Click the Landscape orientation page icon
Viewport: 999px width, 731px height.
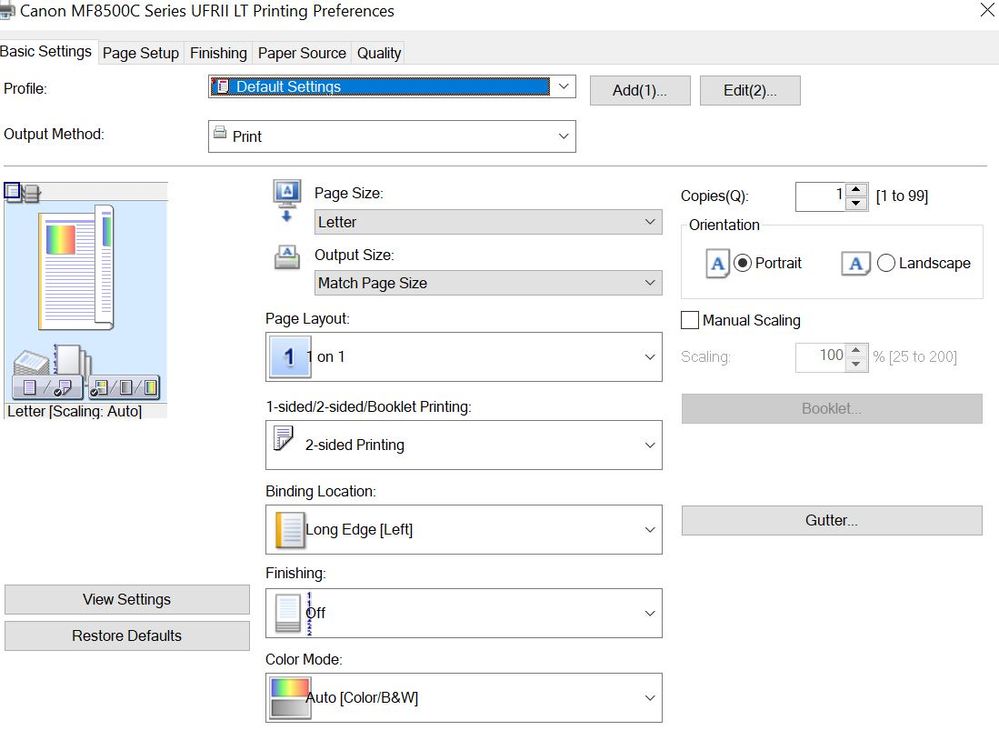855,264
